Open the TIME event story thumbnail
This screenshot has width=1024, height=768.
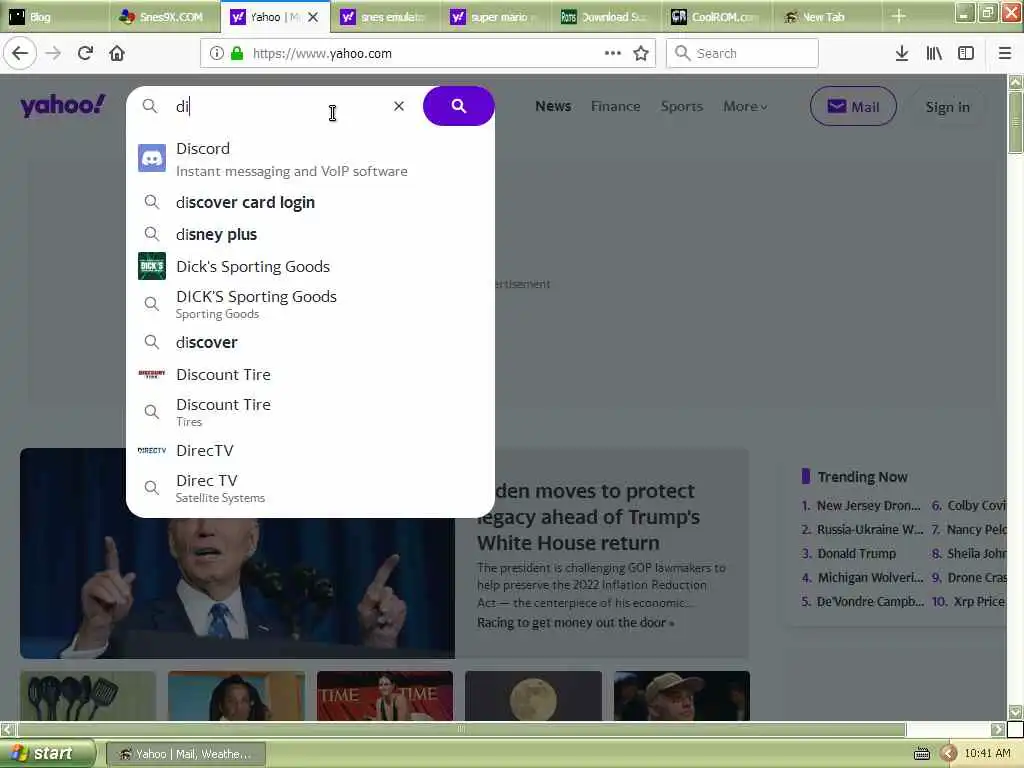385,696
